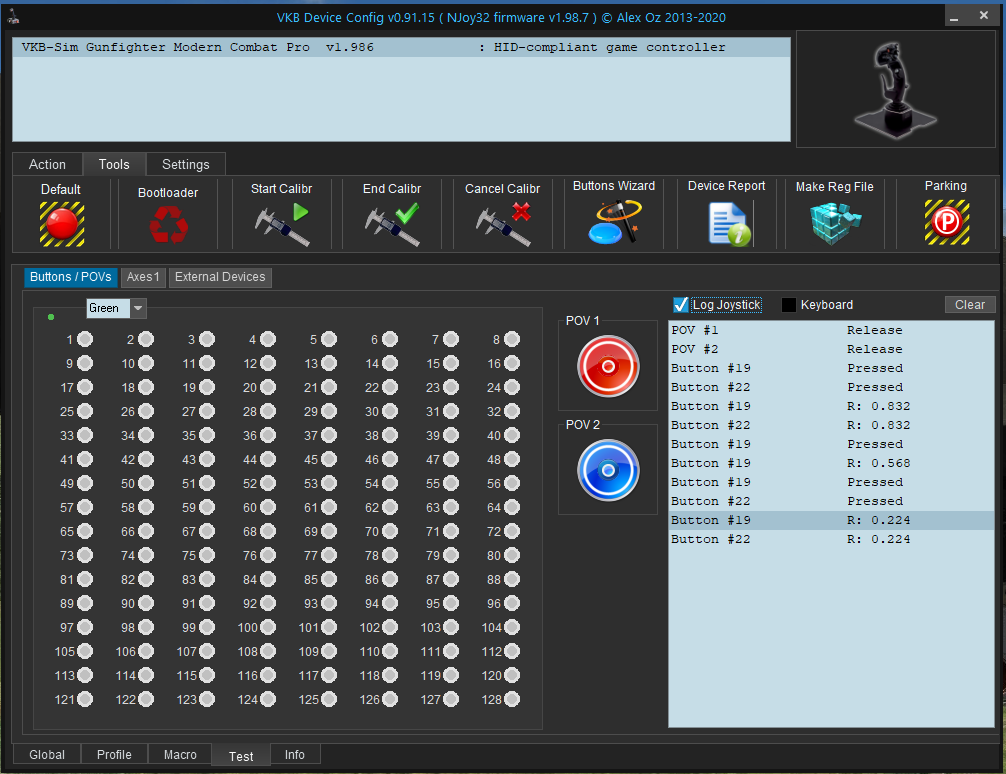This screenshot has height=774, width=1006.
Task: Select the 'Button #19 R: 0.832' log row
Action: (831, 406)
